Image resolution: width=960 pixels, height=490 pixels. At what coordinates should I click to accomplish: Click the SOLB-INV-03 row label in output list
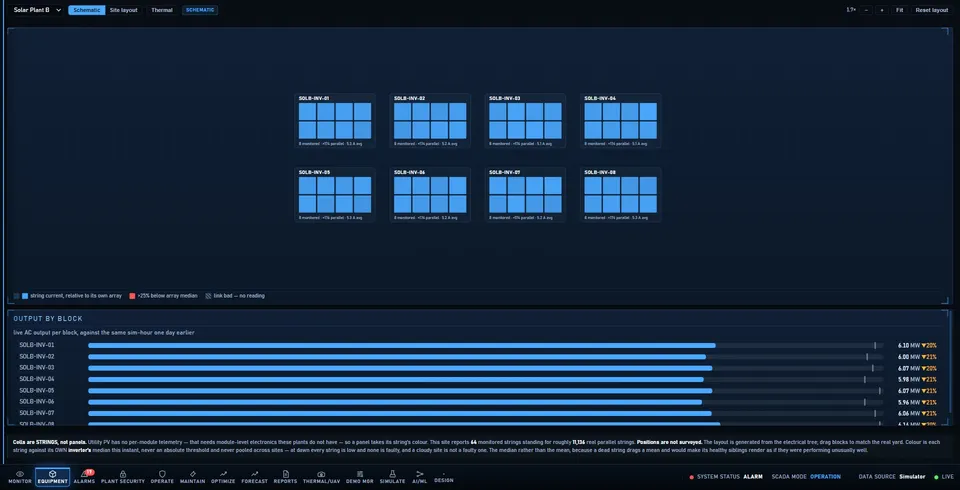click(x=37, y=368)
